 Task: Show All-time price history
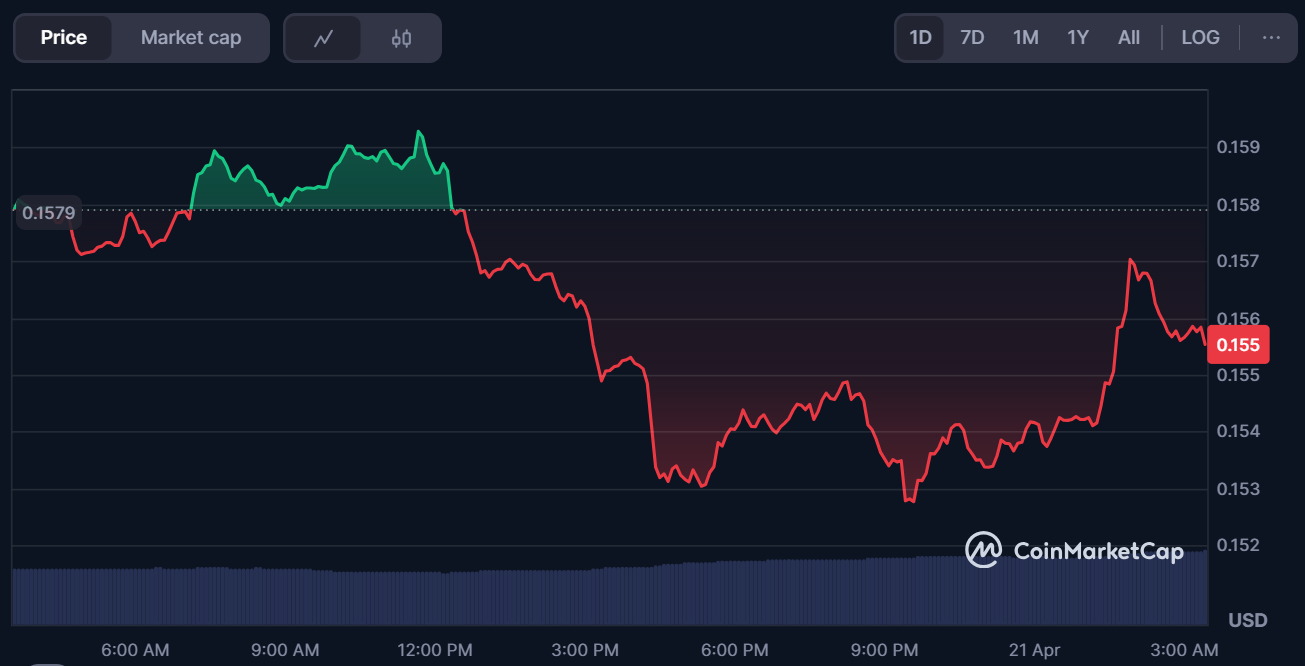[x=1129, y=38]
